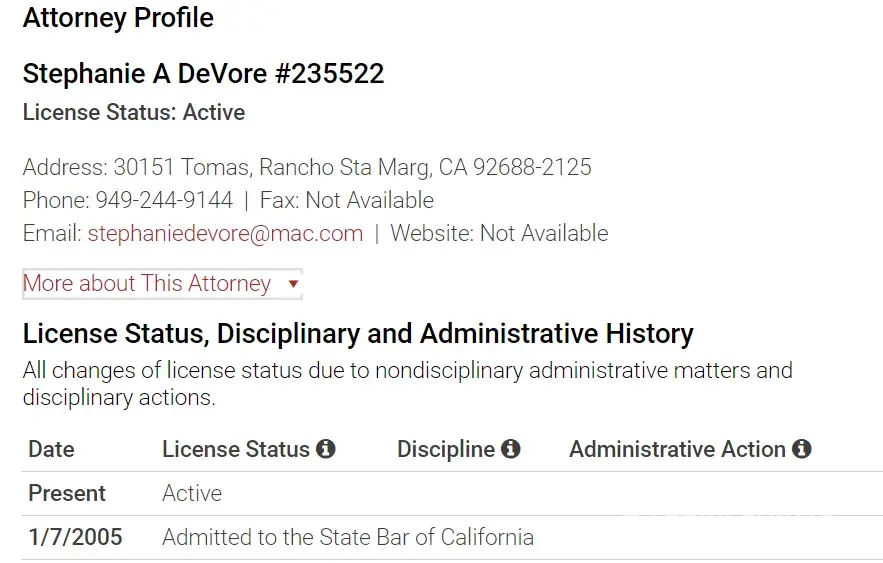Click the Website: Not Available text
Screen dimensions: 883x563
[499, 234]
